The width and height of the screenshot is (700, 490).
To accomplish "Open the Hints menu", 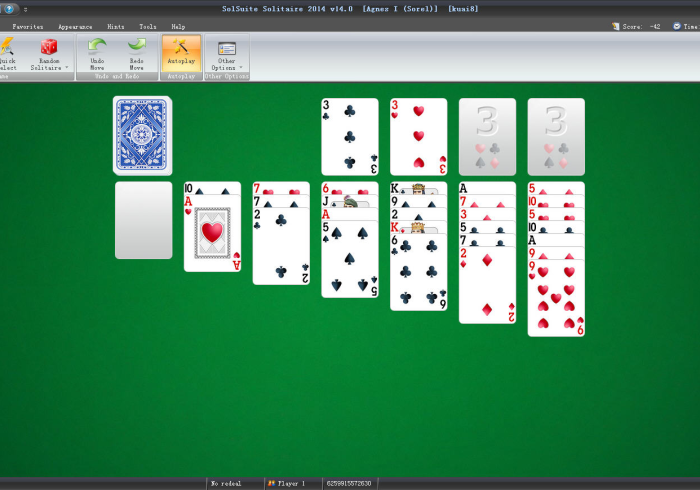I will [x=116, y=27].
